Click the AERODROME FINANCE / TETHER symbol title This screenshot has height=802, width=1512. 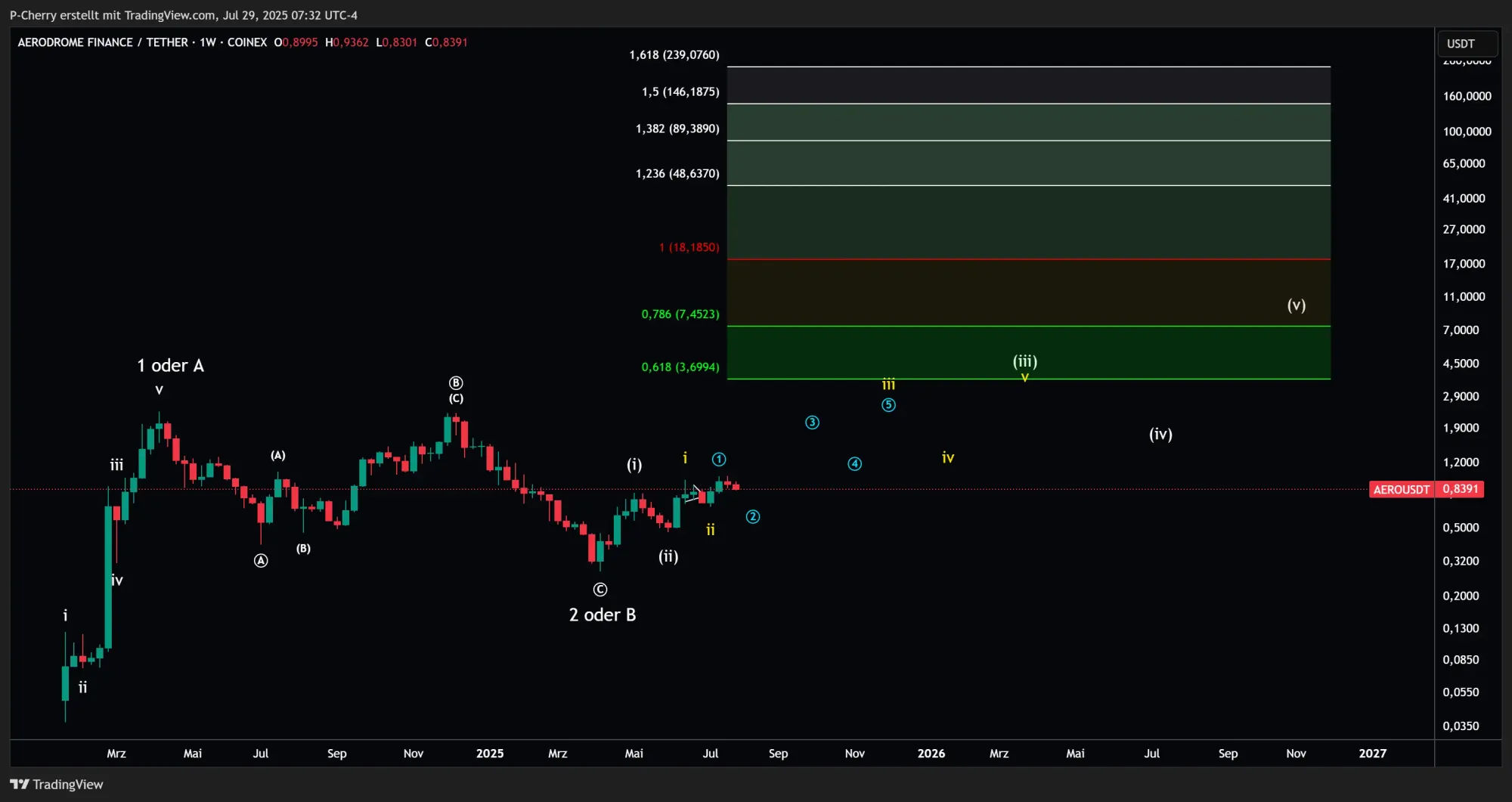point(103,42)
